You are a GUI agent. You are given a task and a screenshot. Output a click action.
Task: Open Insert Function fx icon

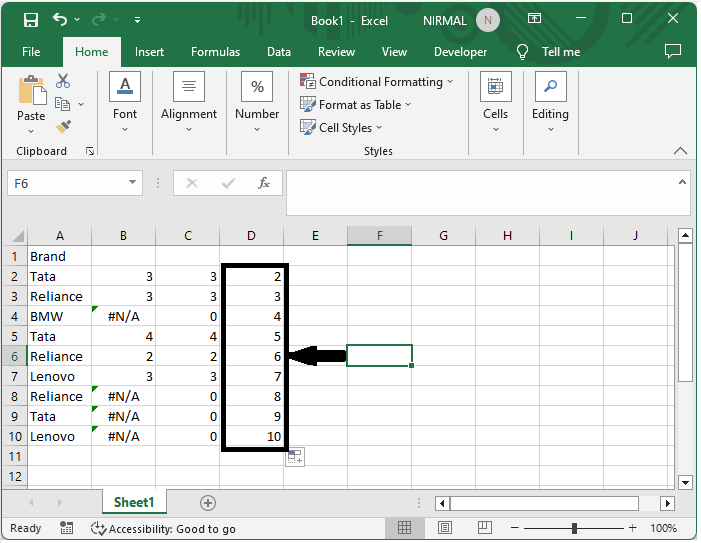coord(264,183)
